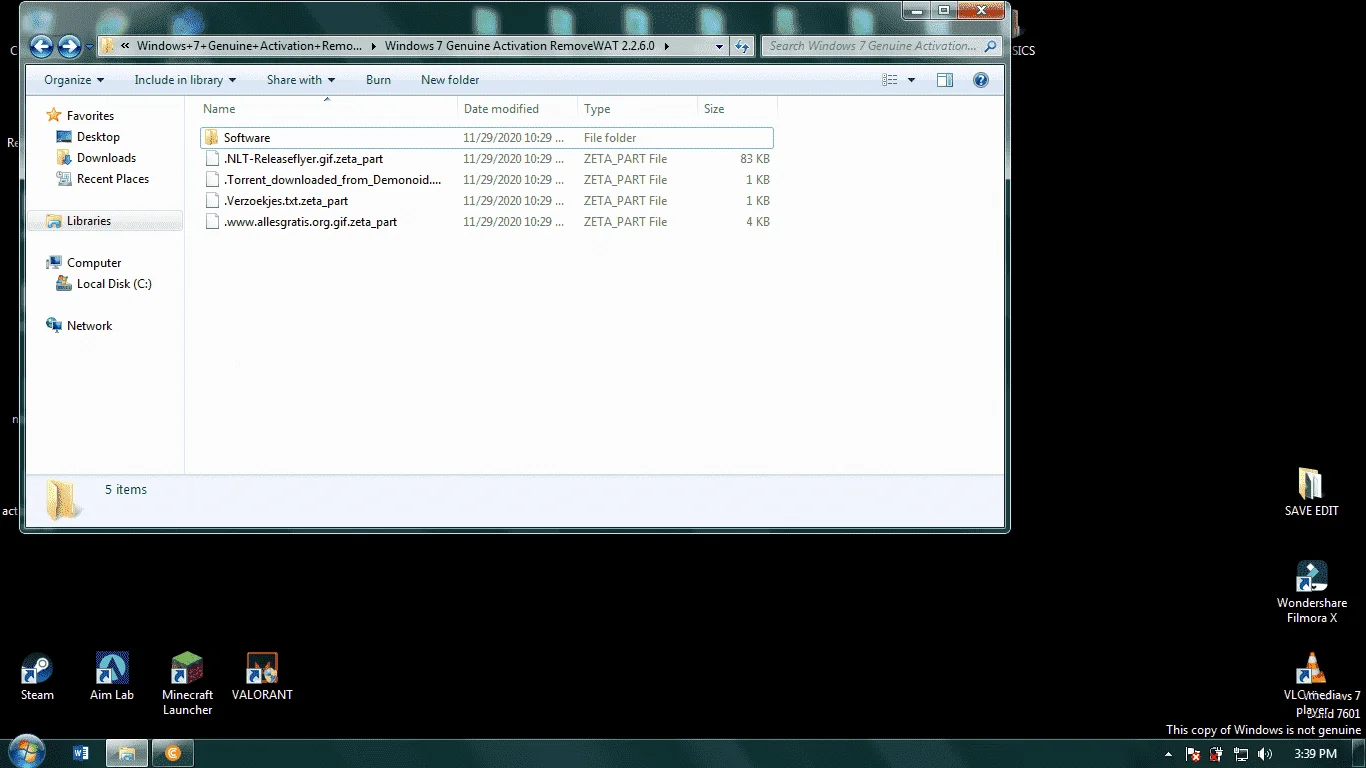
Task: Select Favorites in the navigation pane
Action: point(90,116)
